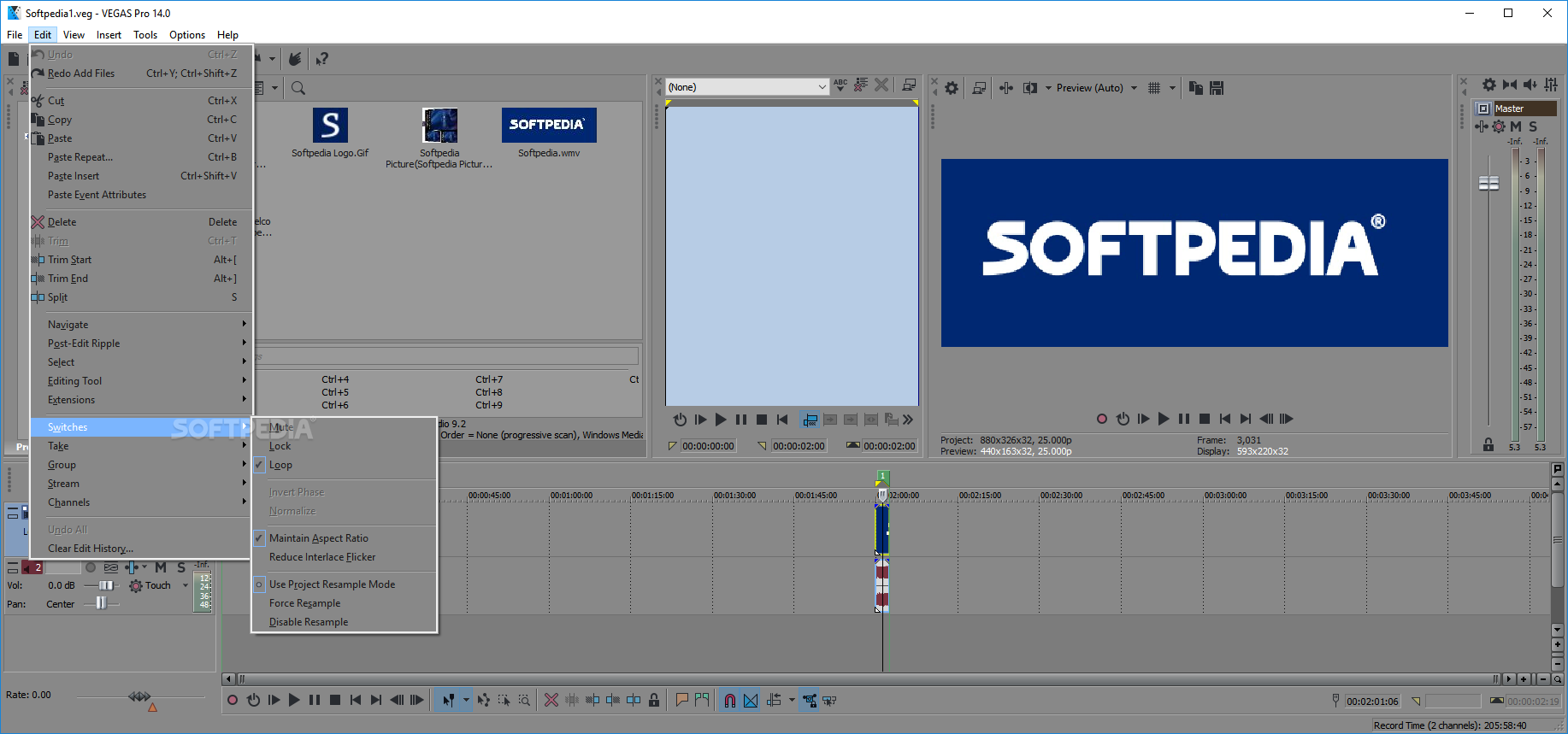This screenshot has width=1568, height=734.
Task: Expand the Post-Edit Ripple submenu
Action: point(140,344)
